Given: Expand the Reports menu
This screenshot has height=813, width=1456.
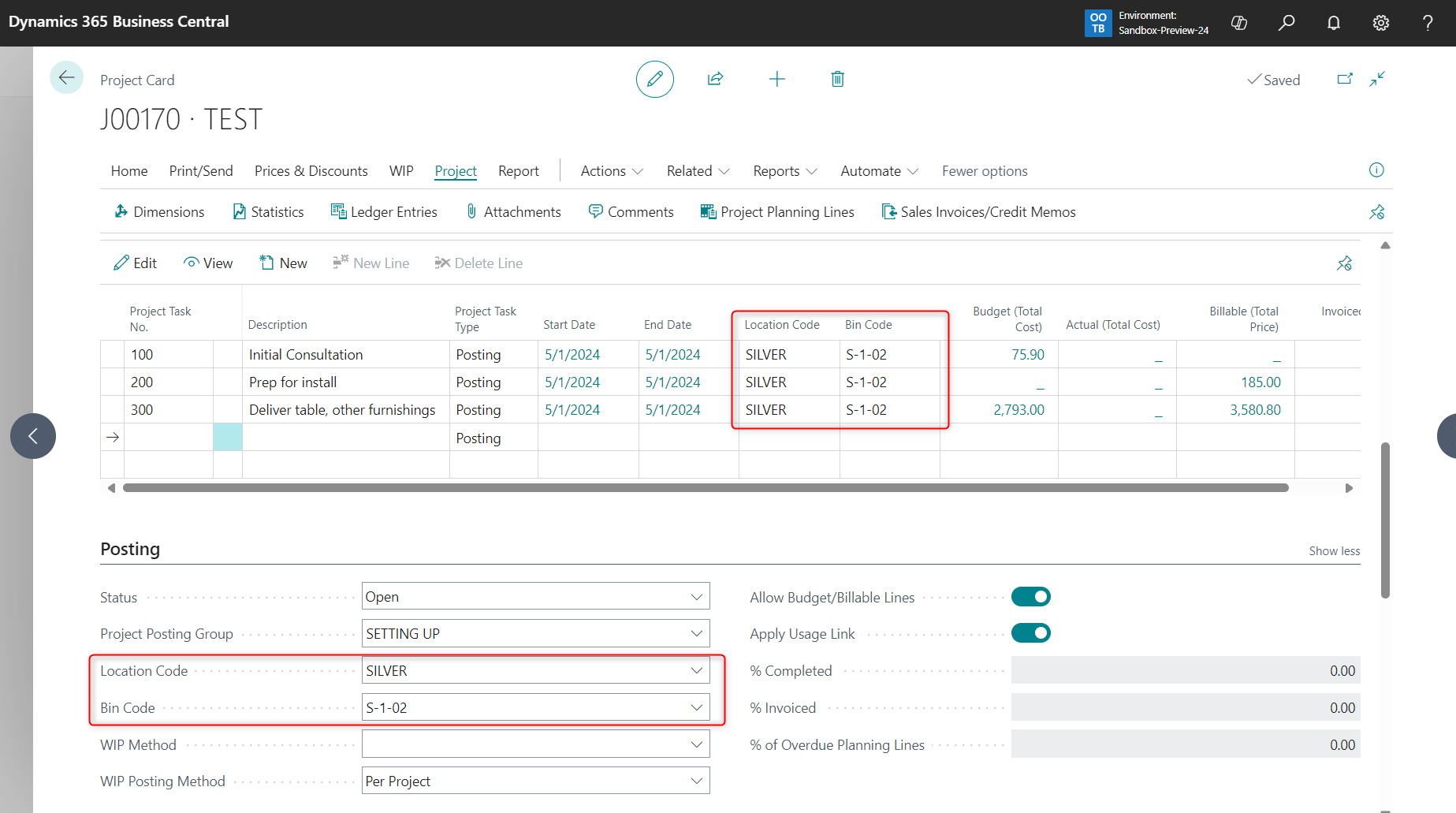Looking at the screenshot, I should 784,171.
